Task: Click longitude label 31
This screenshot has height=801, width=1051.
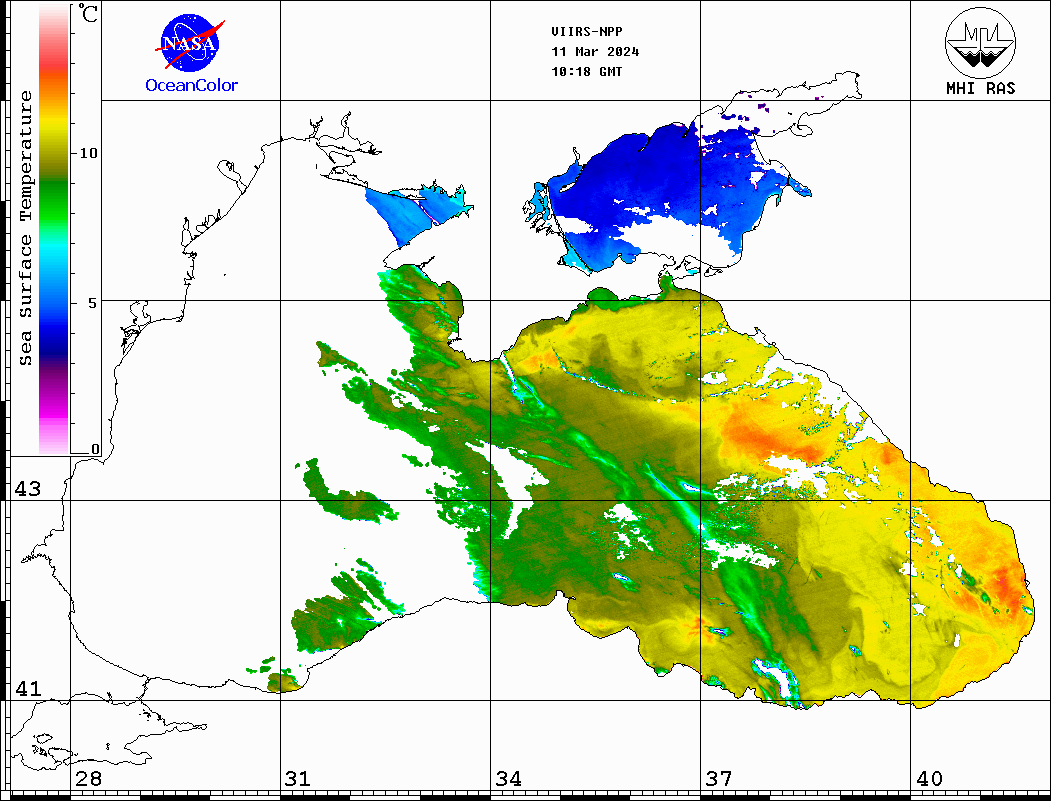Action: (x=298, y=778)
